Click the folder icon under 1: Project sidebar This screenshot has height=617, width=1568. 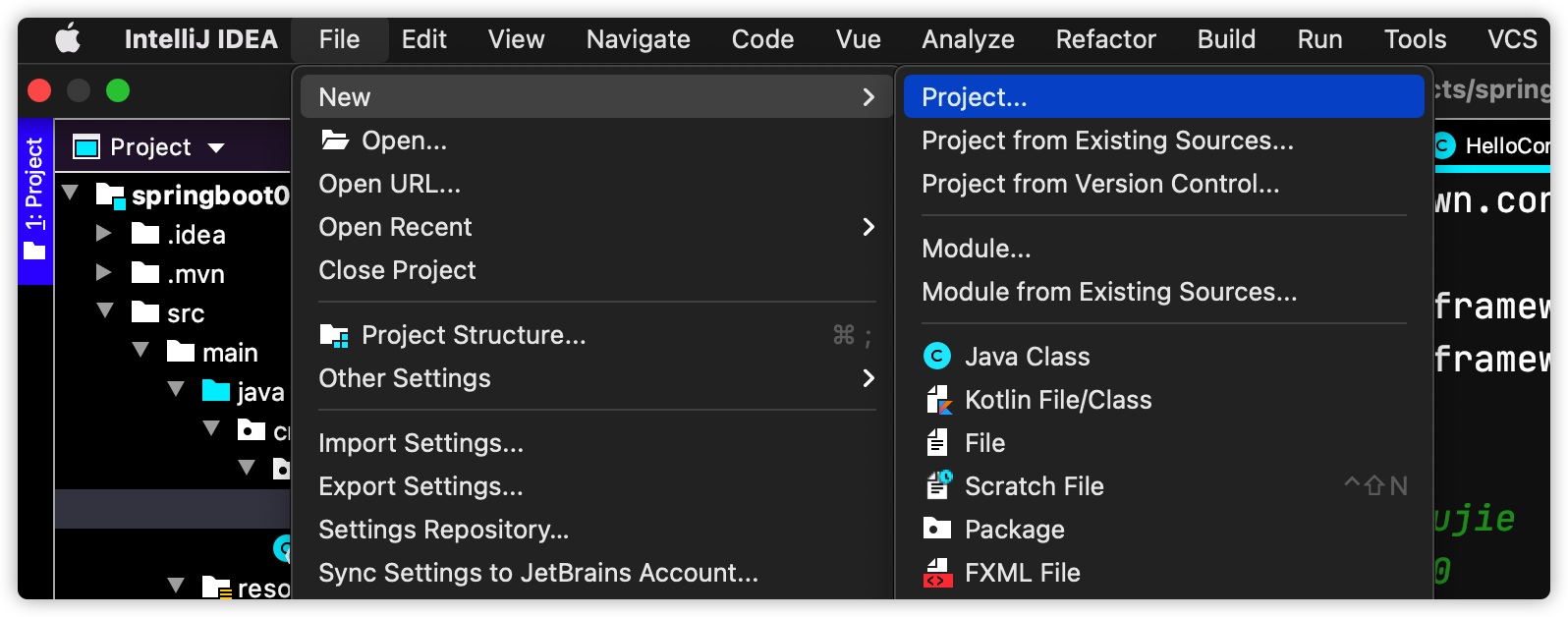[x=34, y=251]
